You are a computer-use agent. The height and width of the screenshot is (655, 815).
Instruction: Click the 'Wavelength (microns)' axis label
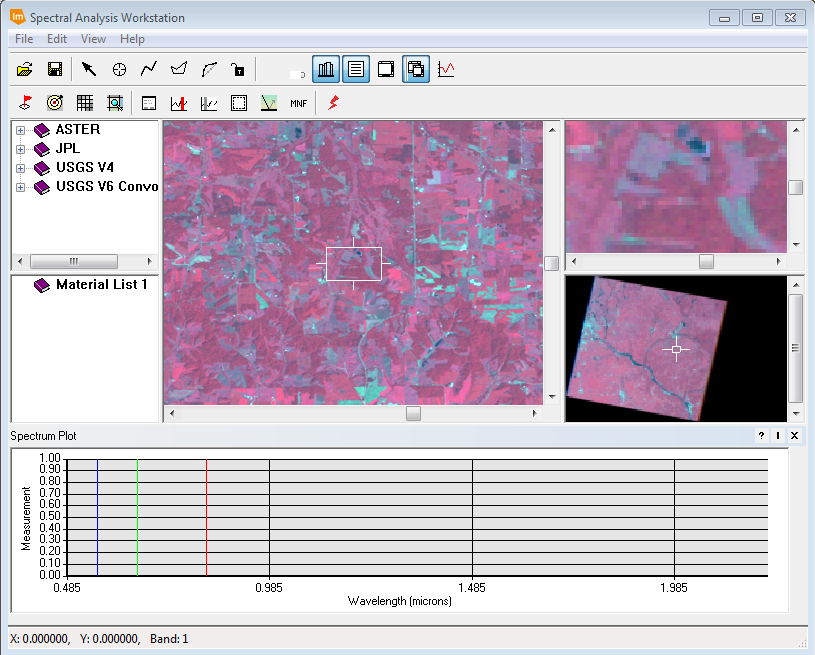399,601
